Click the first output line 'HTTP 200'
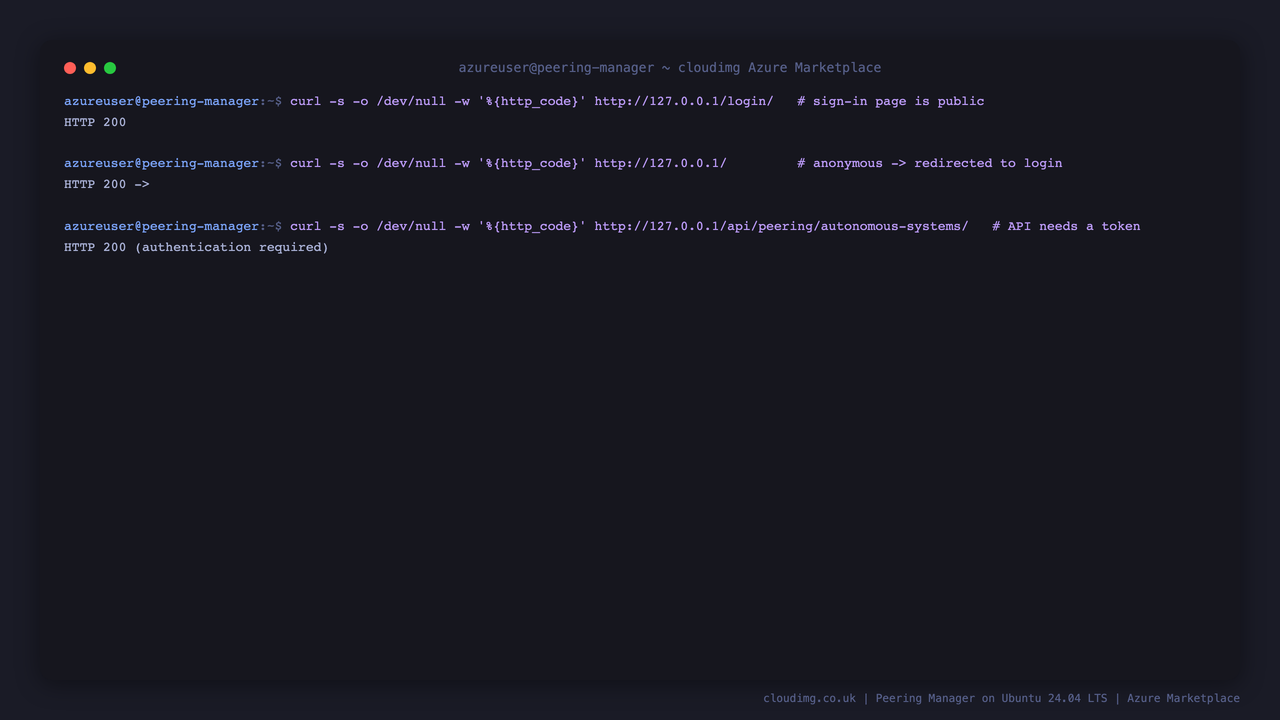The height and width of the screenshot is (720, 1280). (x=95, y=122)
